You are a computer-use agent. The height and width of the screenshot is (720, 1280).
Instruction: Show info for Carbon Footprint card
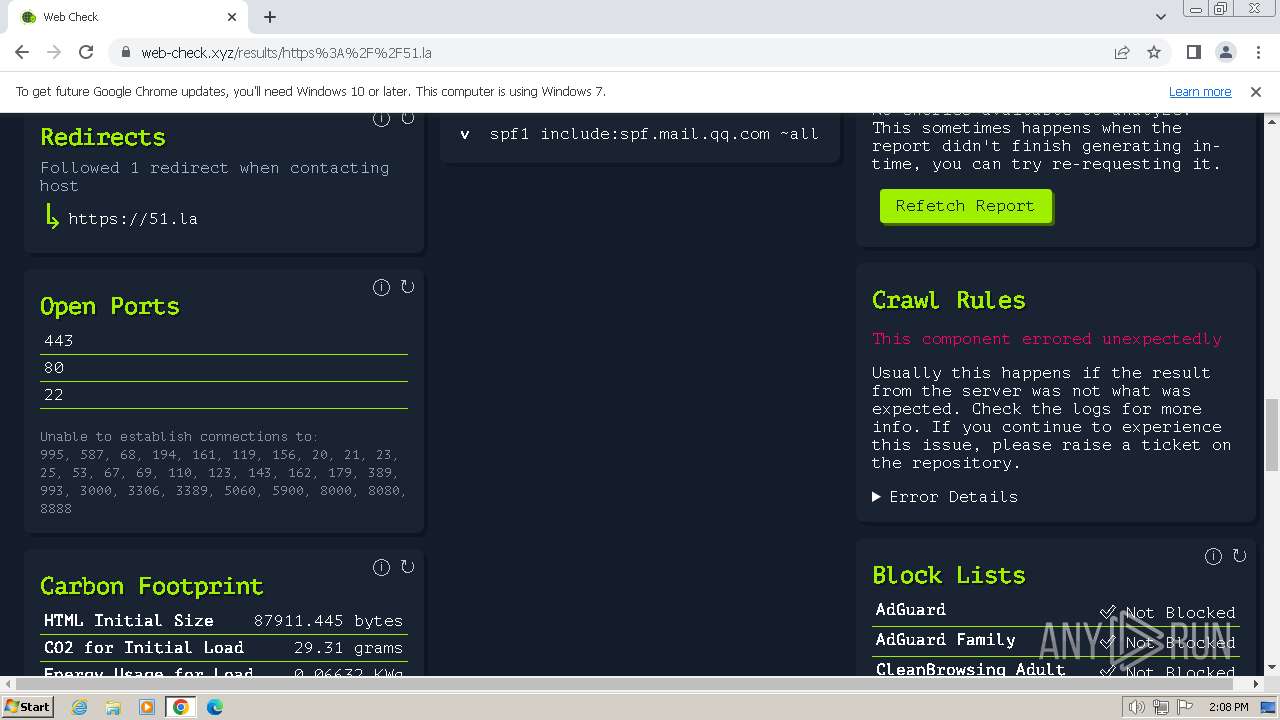381,567
